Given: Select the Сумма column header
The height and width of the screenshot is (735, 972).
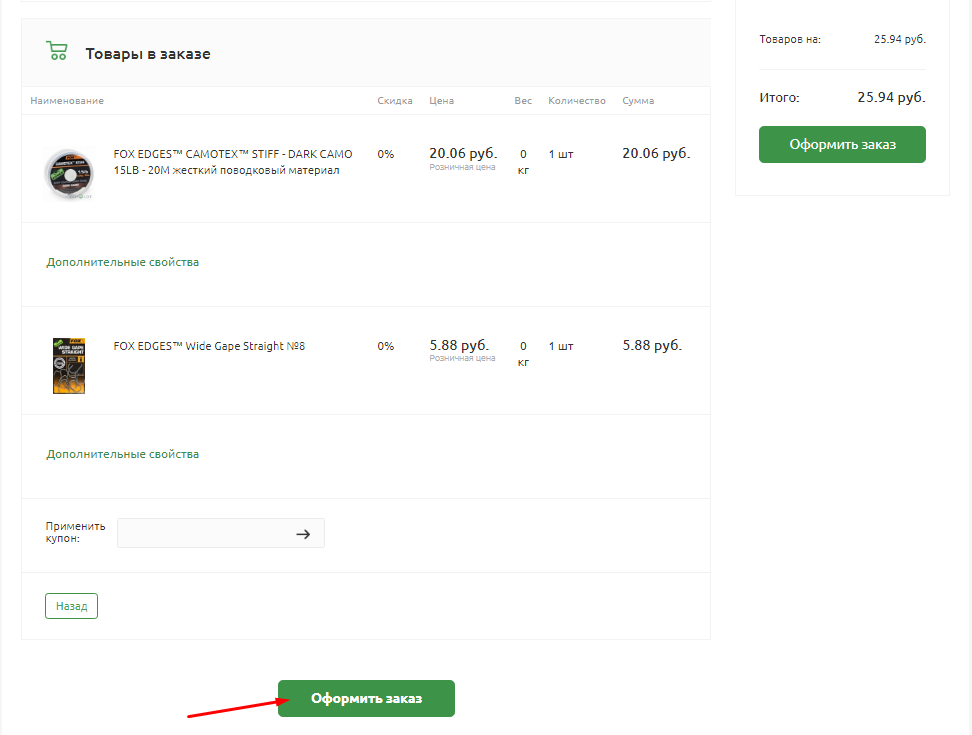Looking at the screenshot, I should coord(638,100).
